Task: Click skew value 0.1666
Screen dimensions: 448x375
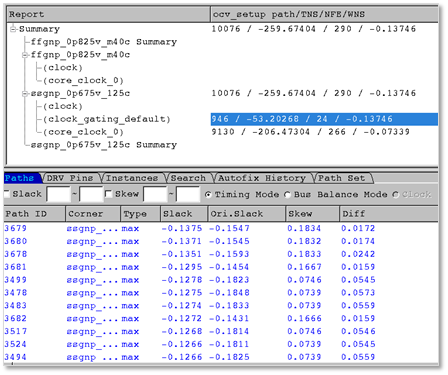Action: [x=304, y=319]
